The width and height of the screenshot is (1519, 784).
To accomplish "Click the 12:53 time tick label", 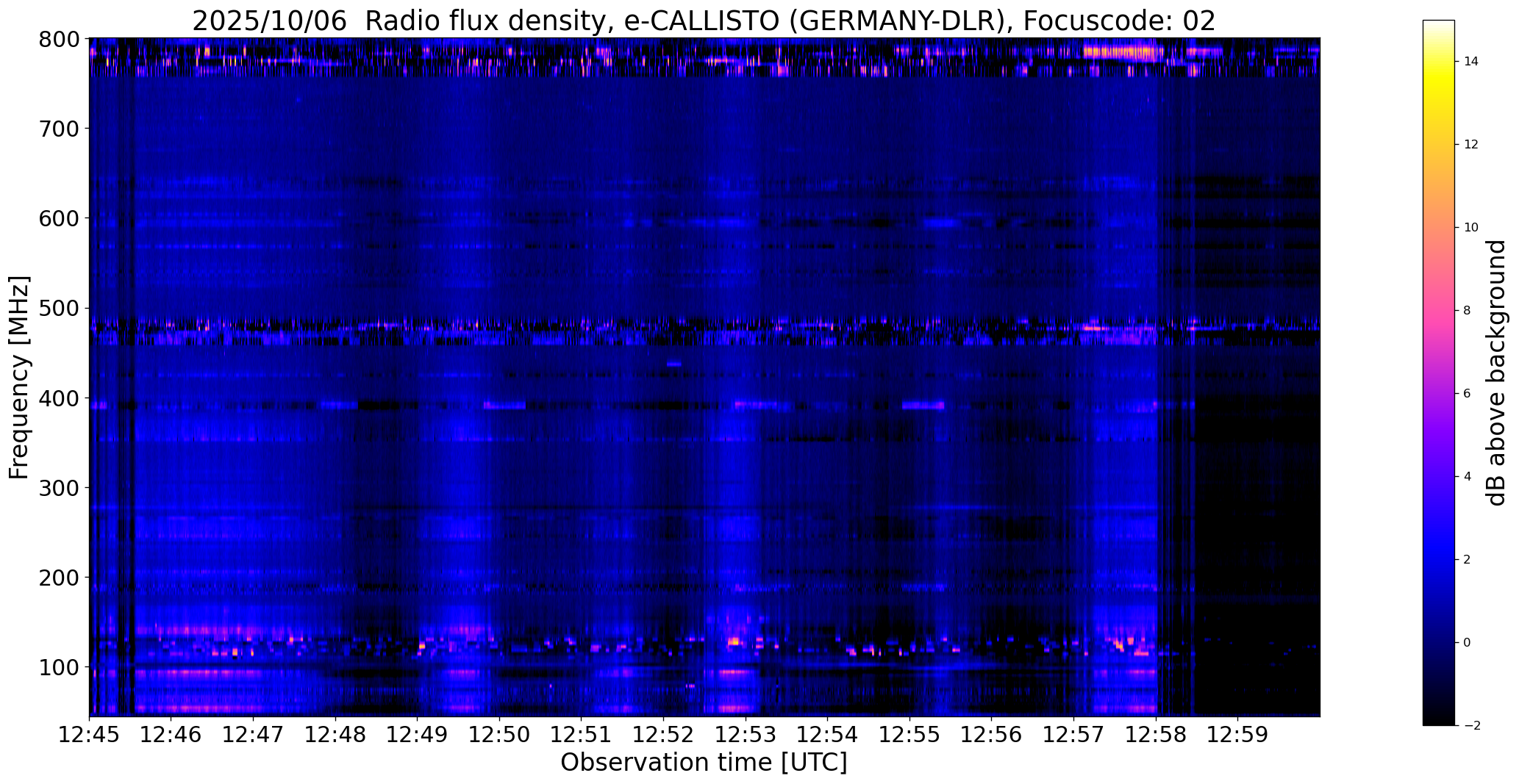I will coord(746,734).
